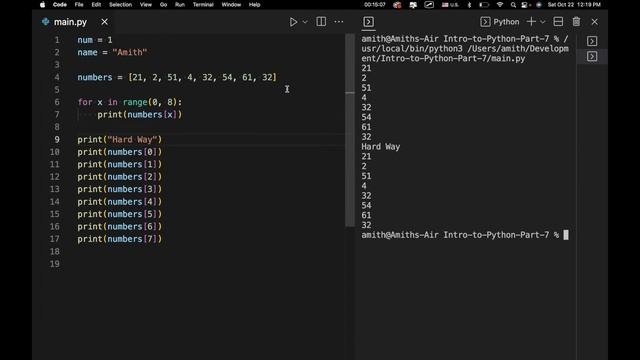The width and height of the screenshot is (640, 360).
Task: Click the print("Hard Way") line
Action: click(x=120, y=140)
